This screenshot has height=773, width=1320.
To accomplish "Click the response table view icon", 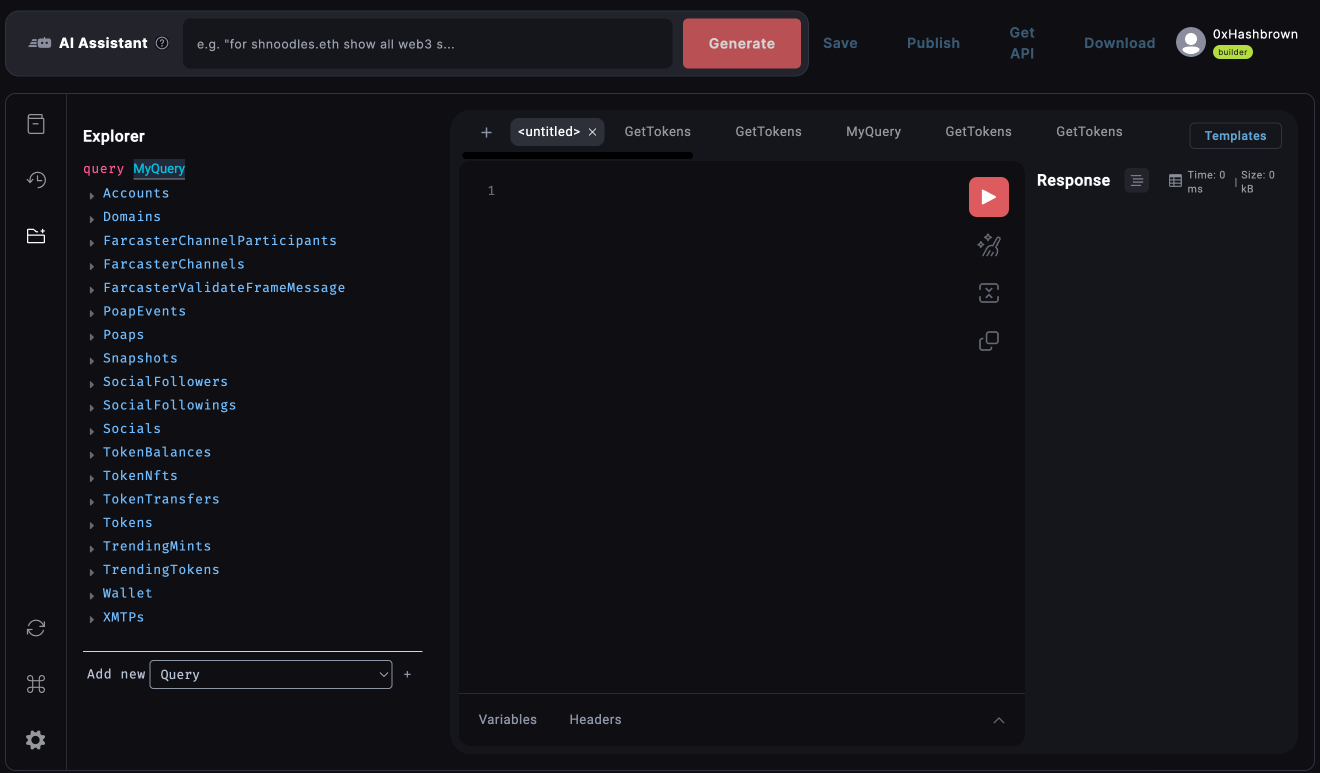I will point(1176,182).
